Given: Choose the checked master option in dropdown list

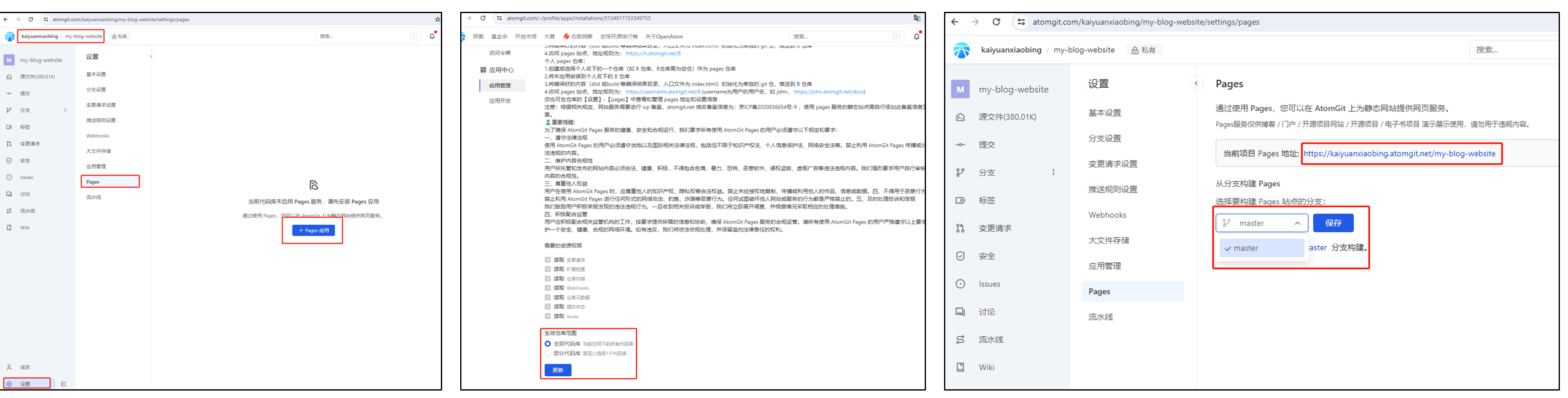Looking at the screenshot, I should pos(1262,249).
